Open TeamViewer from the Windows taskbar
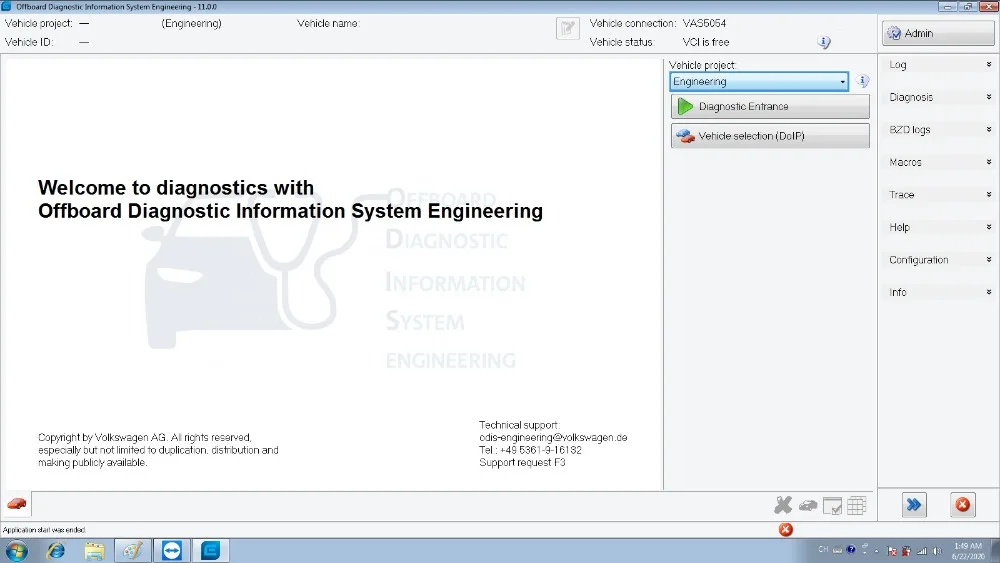Viewport: 1000px width, 563px height. (172, 550)
